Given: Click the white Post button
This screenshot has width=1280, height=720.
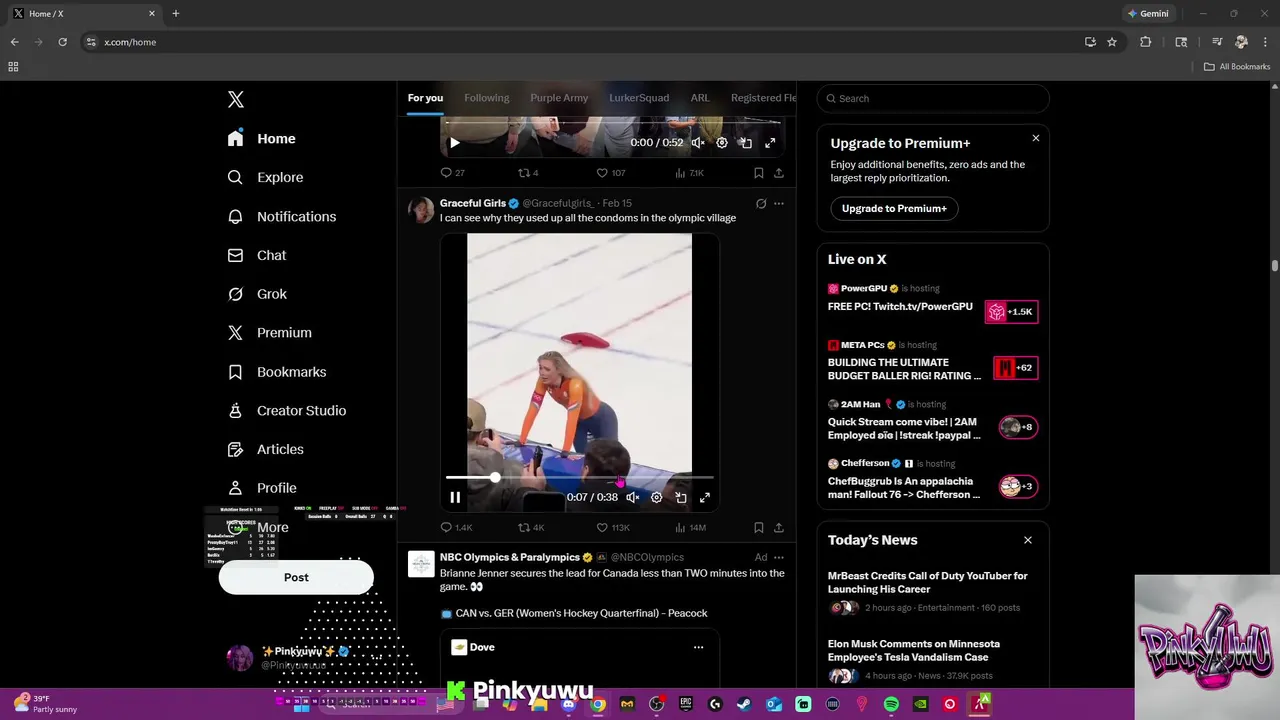Looking at the screenshot, I should pos(296,577).
